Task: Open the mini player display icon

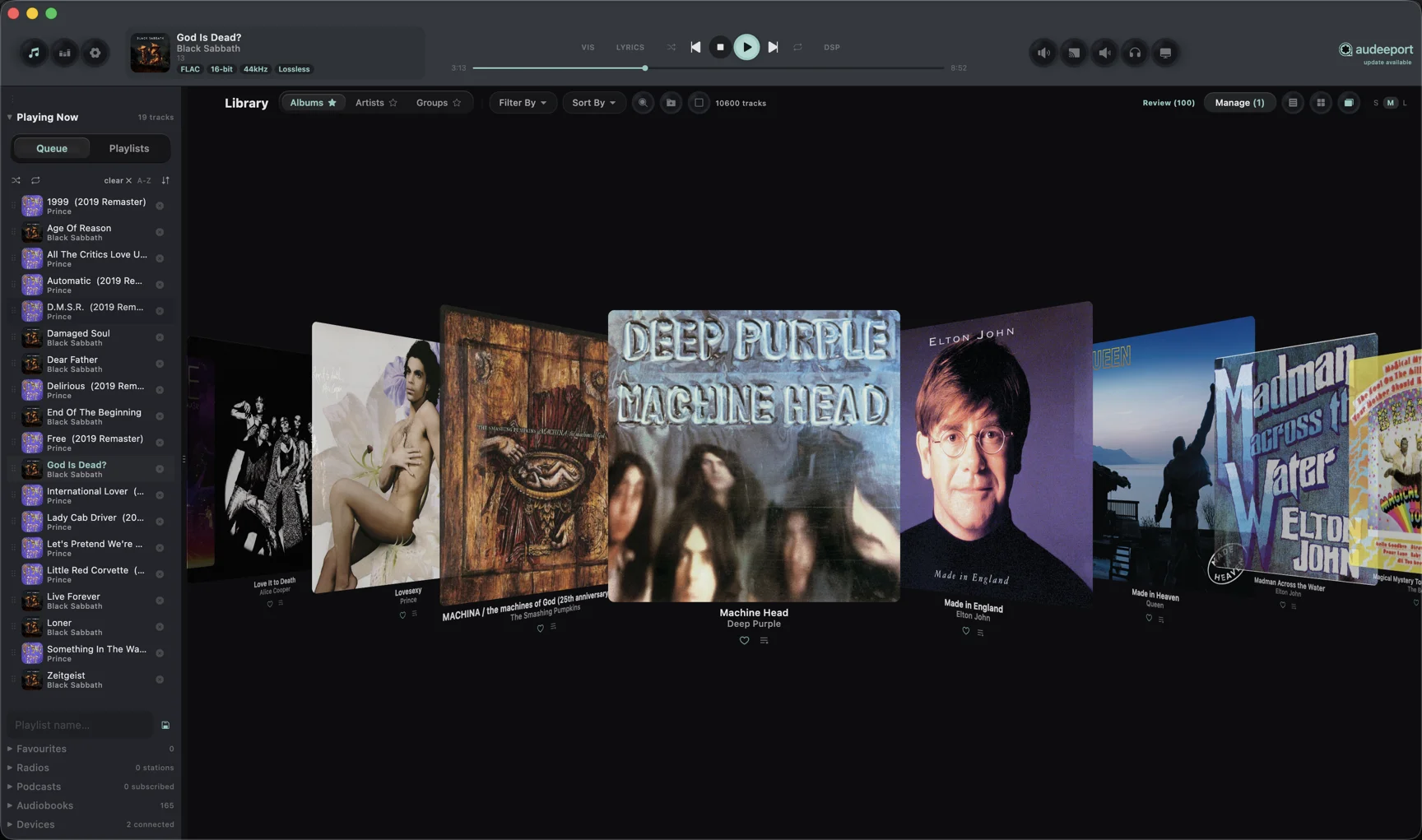Action: pos(1165,53)
